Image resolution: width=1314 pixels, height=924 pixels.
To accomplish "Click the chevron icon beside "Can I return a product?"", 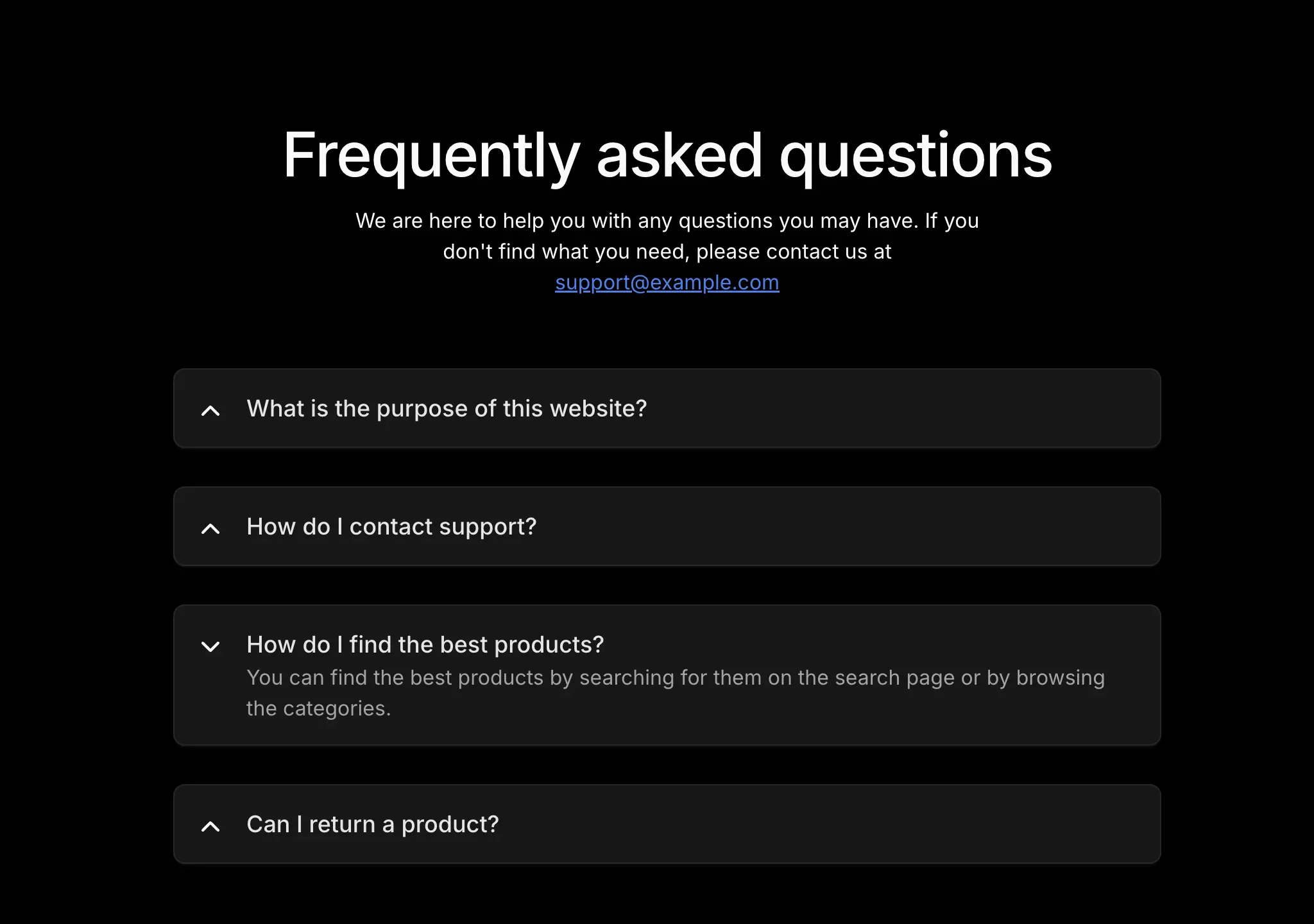I will pos(210,826).
